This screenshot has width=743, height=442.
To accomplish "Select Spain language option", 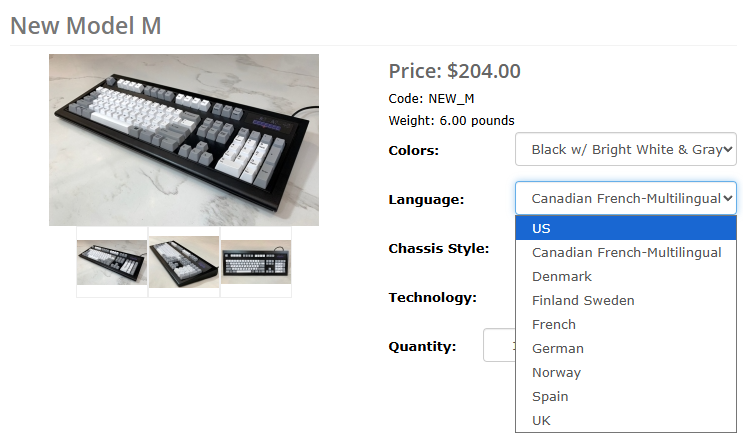I will pyautogui.click(x=625, y=397).
